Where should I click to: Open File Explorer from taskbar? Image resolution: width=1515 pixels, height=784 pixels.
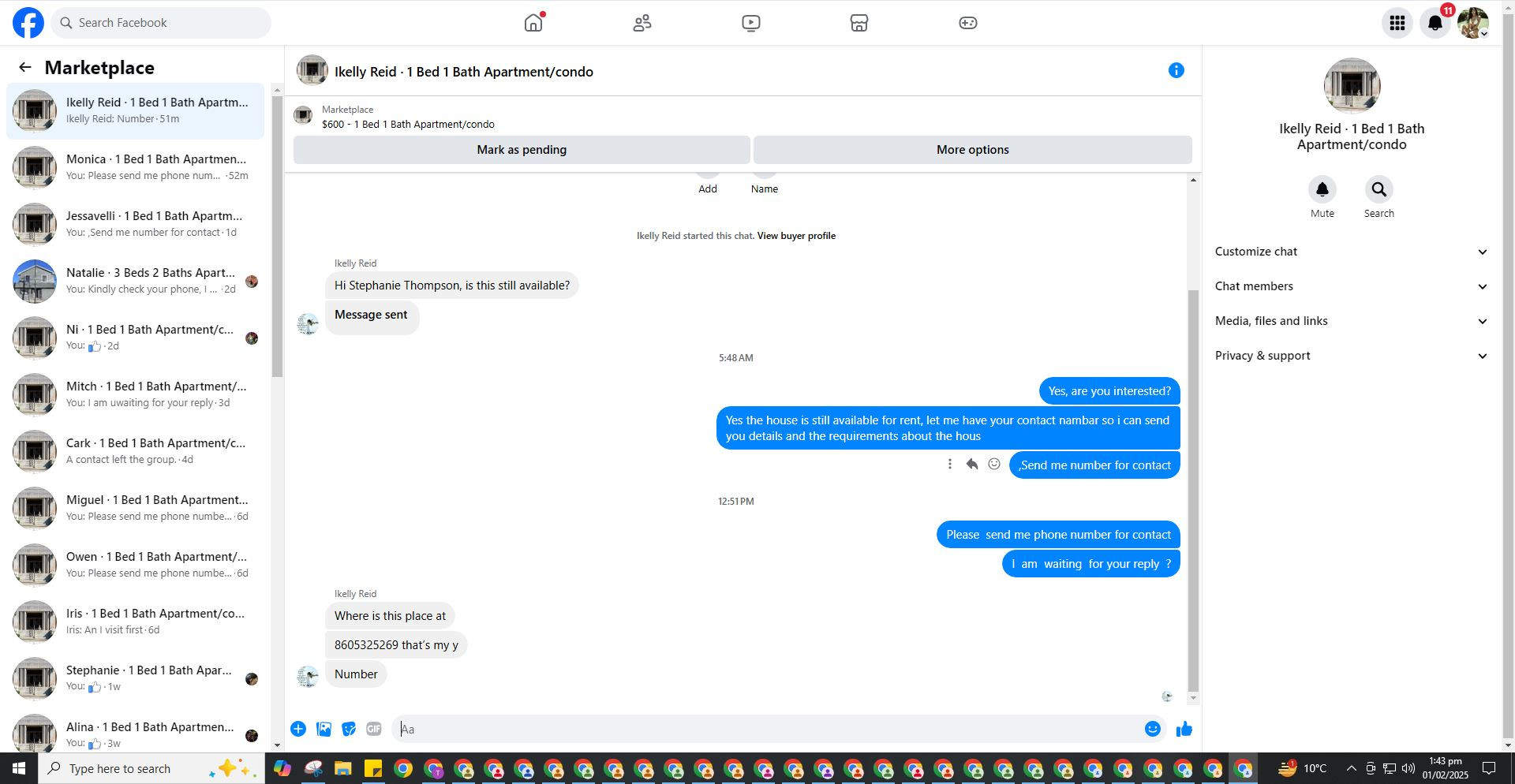(343, 768)
